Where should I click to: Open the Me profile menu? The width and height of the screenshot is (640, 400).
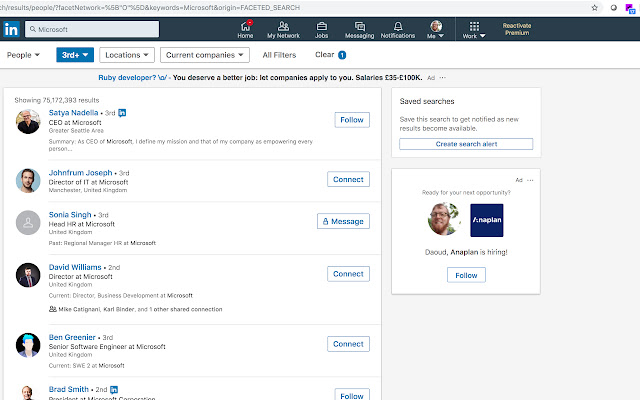coord(435,28)
